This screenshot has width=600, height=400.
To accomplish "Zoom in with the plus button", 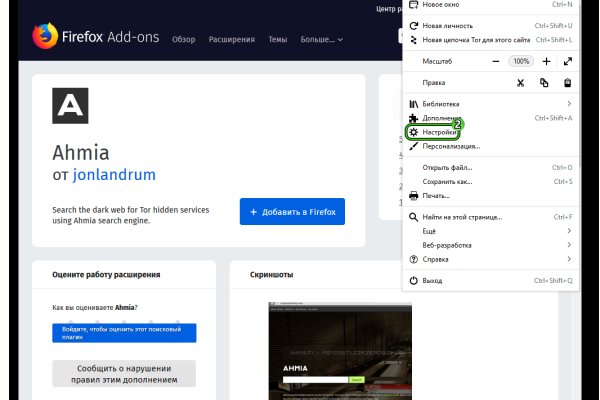I will (546, 61).
